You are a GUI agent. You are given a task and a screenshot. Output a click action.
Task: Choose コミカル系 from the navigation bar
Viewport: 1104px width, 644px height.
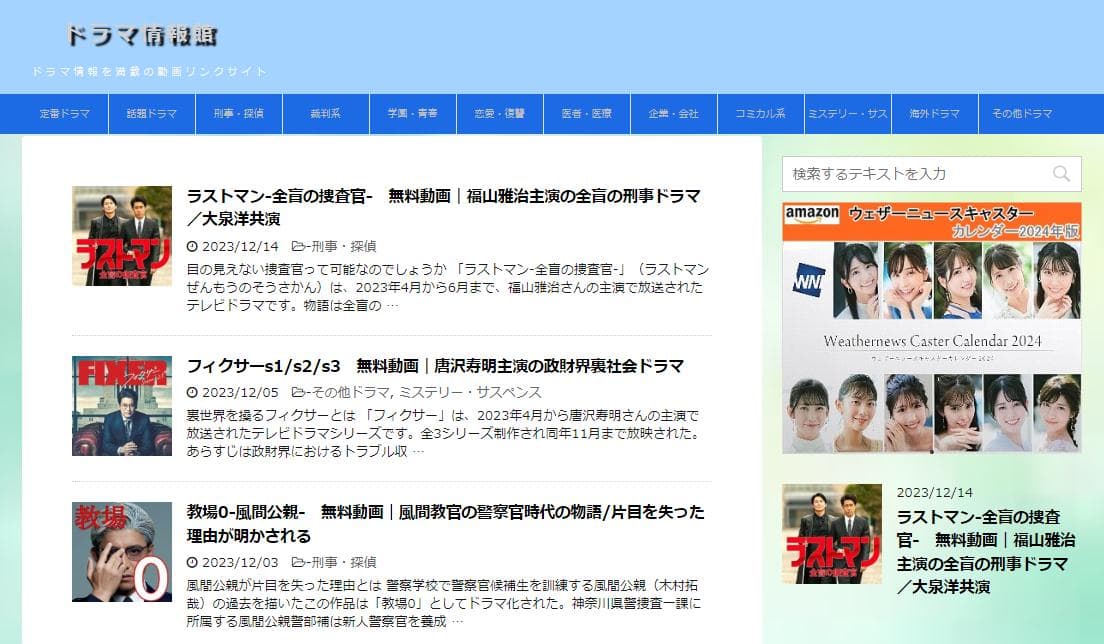[760, 113]
